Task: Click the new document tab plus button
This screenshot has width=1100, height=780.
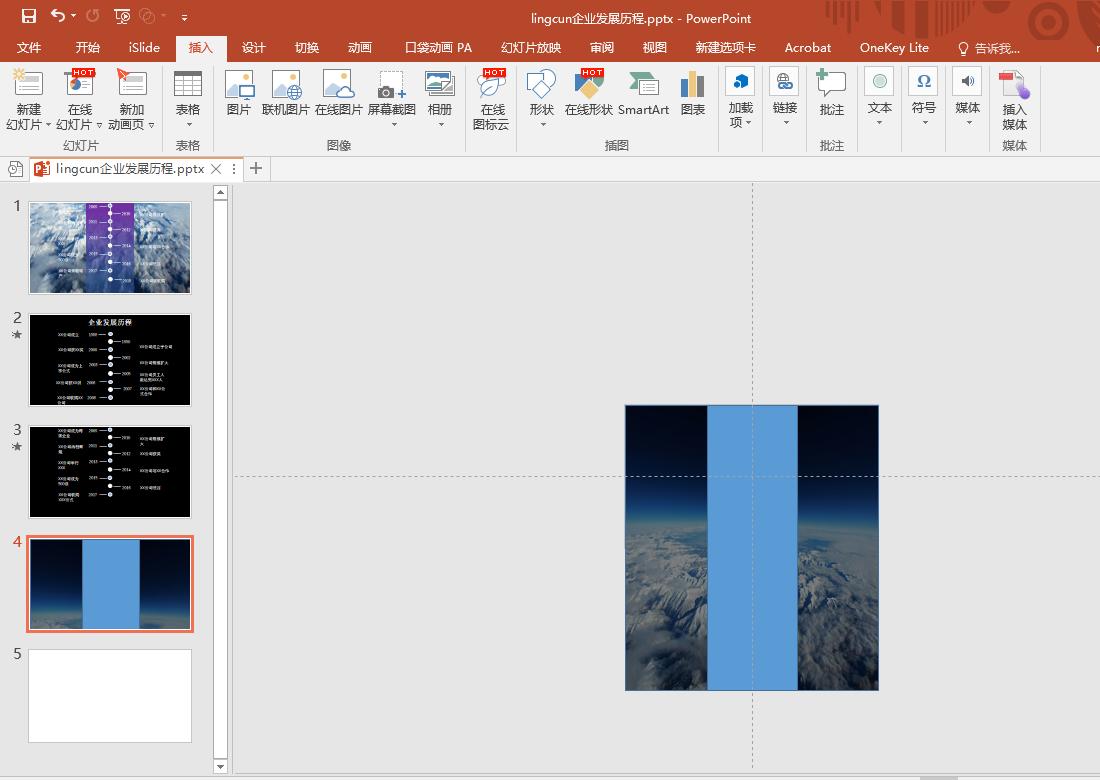Action: coord(256,168)
